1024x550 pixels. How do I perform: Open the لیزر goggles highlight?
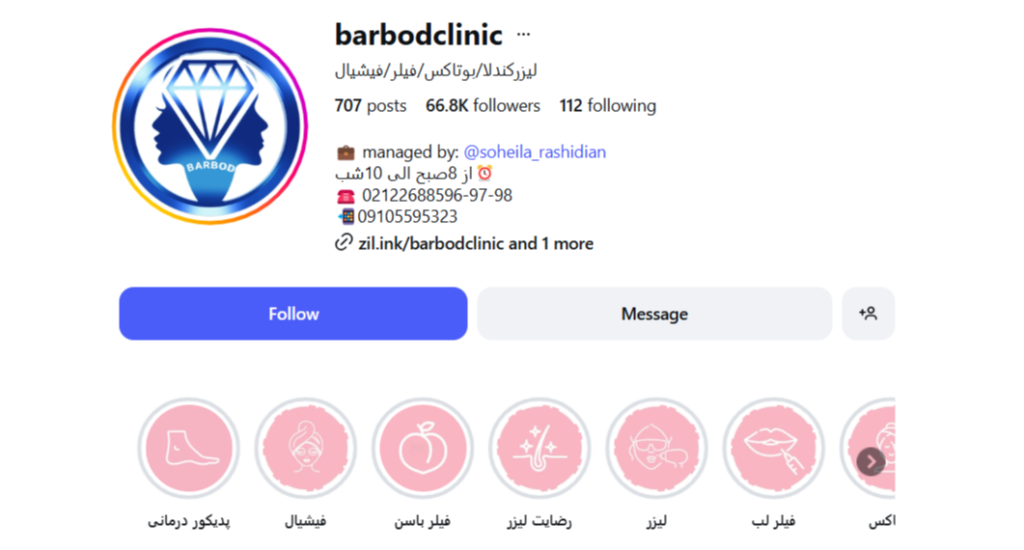(656, 448)
